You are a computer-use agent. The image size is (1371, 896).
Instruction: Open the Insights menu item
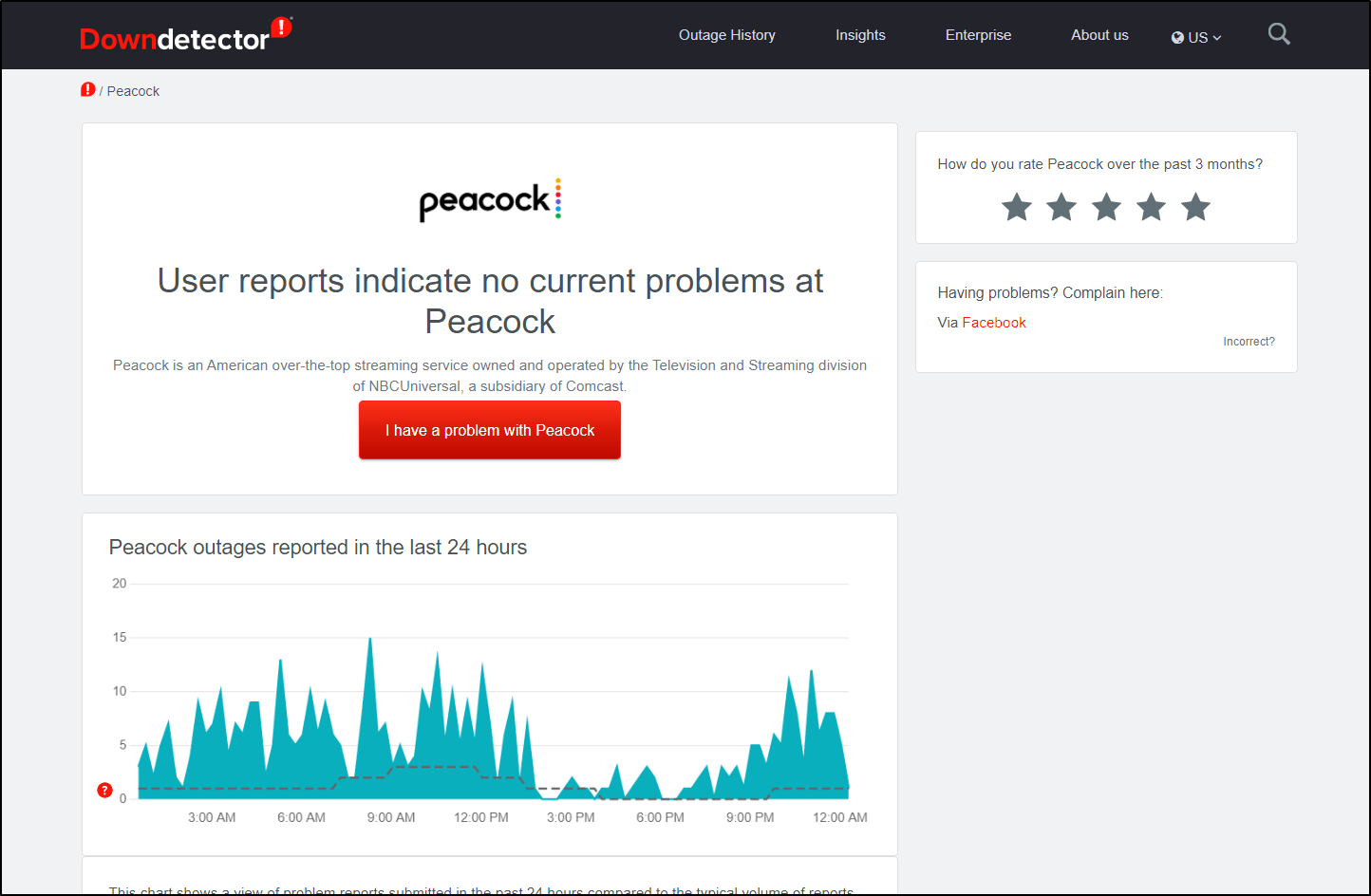click(860, 35)
